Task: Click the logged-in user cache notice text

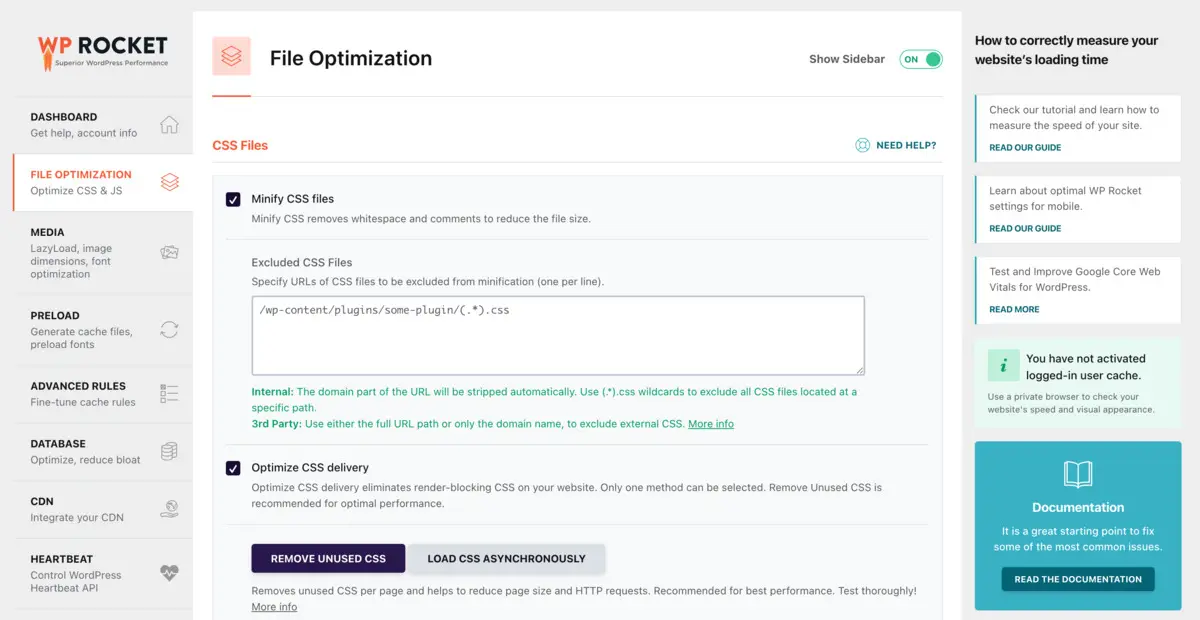Action: pyautogui.click(x=1086, y=367)
